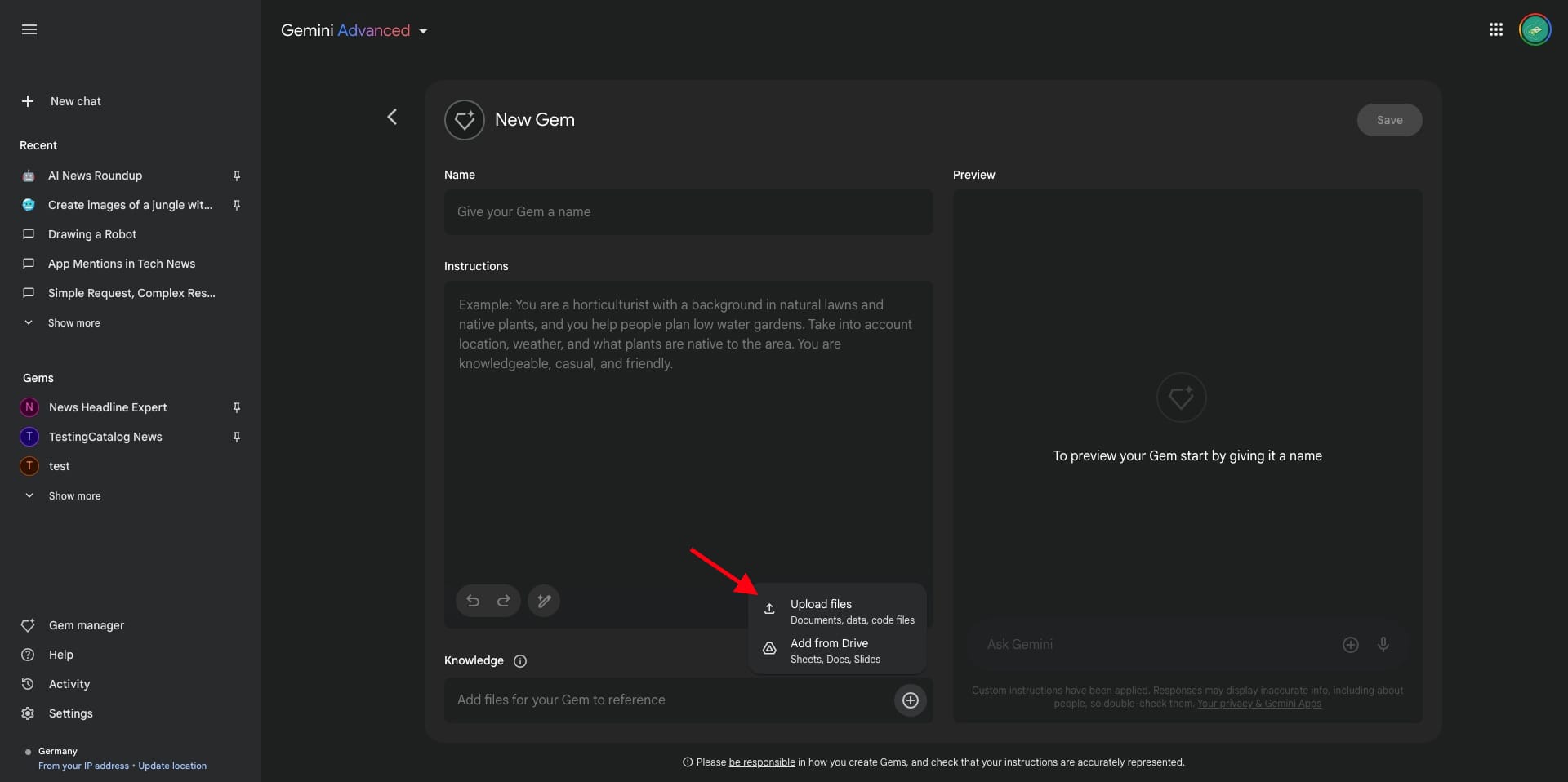Unpin the Create images of a jungle chat
This screenshot has height=782, width=1568.
237,205
